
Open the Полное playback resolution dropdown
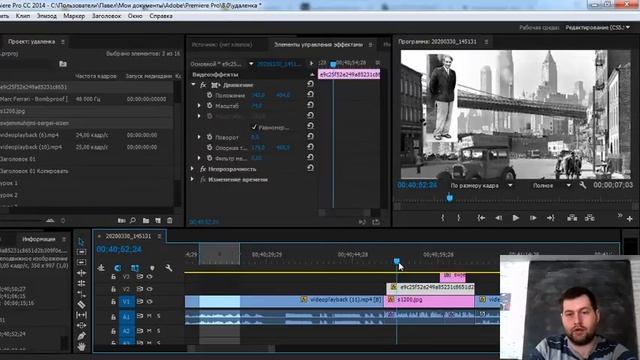point(551,185)
